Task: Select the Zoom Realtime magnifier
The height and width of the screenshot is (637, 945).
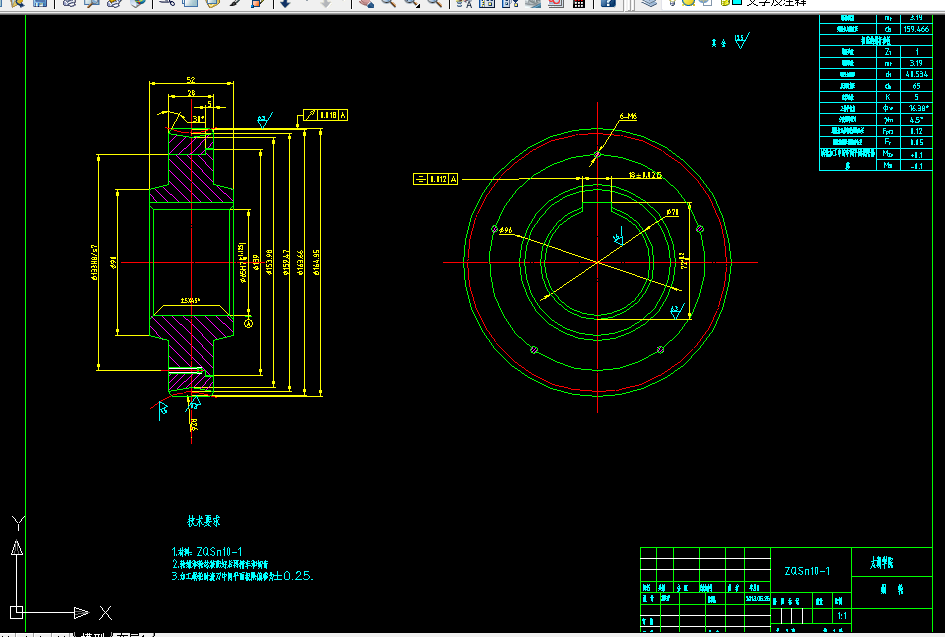Action: (389, 3)
